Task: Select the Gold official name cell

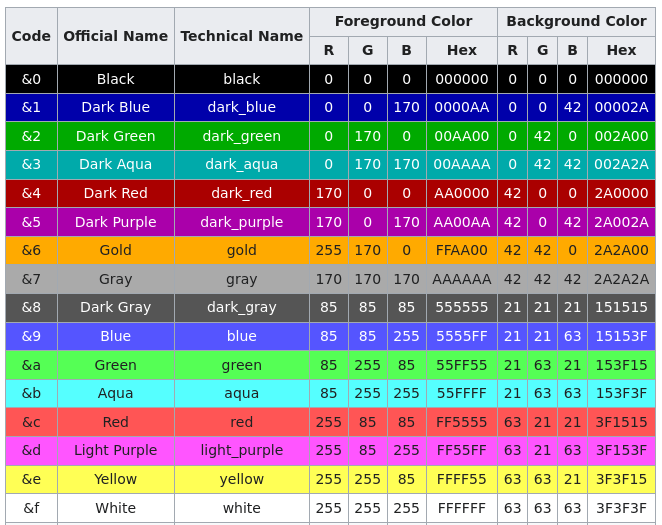Action: [x=115, y=250]
